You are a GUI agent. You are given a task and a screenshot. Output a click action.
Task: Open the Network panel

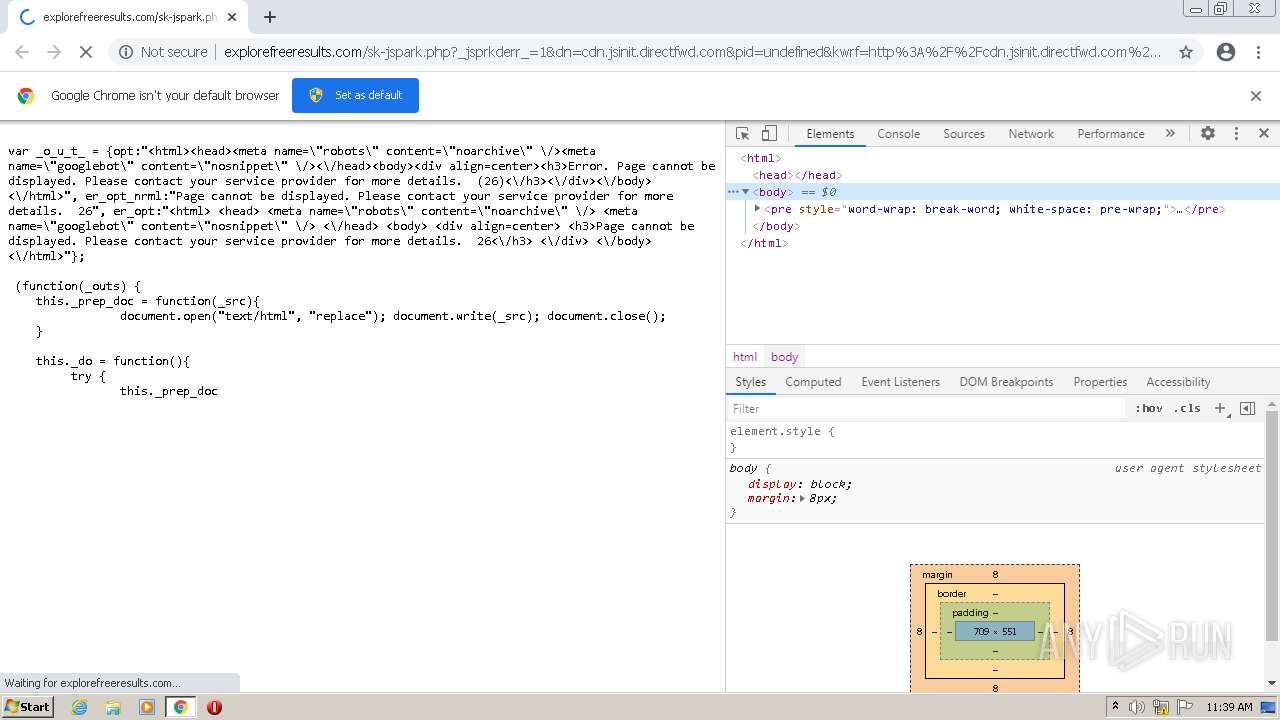pyautogui.click(x=1031, y=133)
